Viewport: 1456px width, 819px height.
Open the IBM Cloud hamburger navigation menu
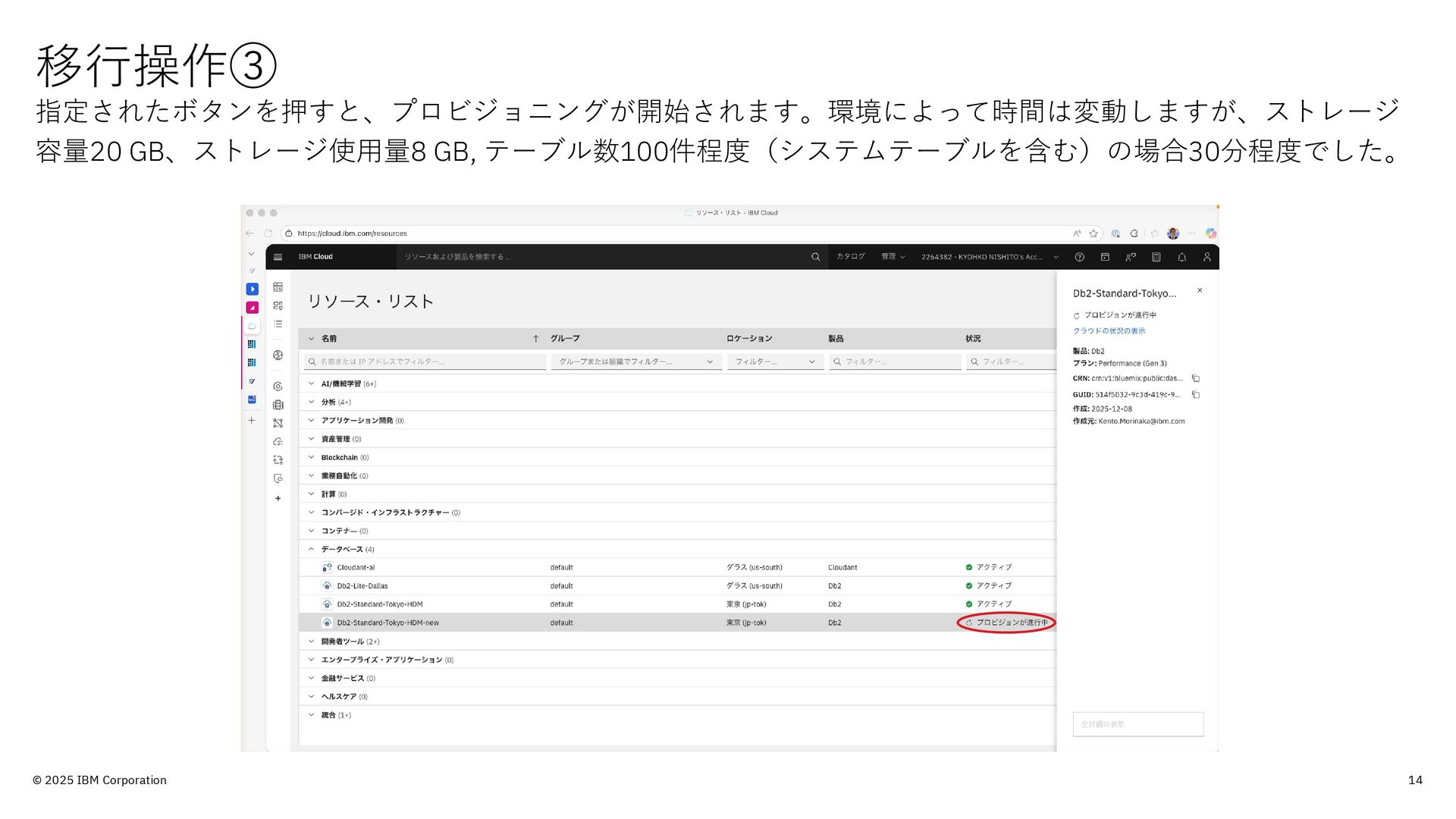[278, 257]
